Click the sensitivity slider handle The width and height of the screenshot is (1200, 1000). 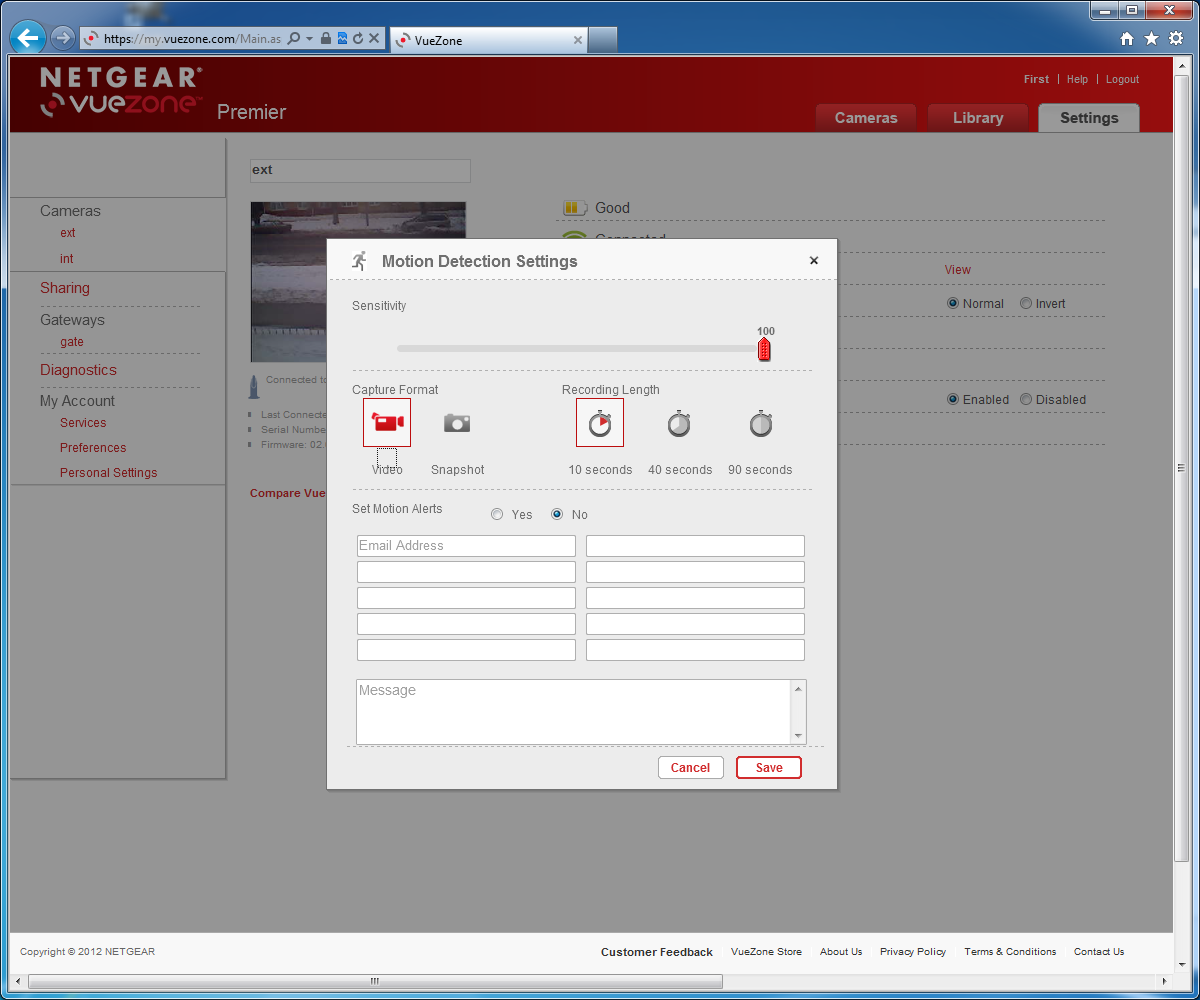764,349
